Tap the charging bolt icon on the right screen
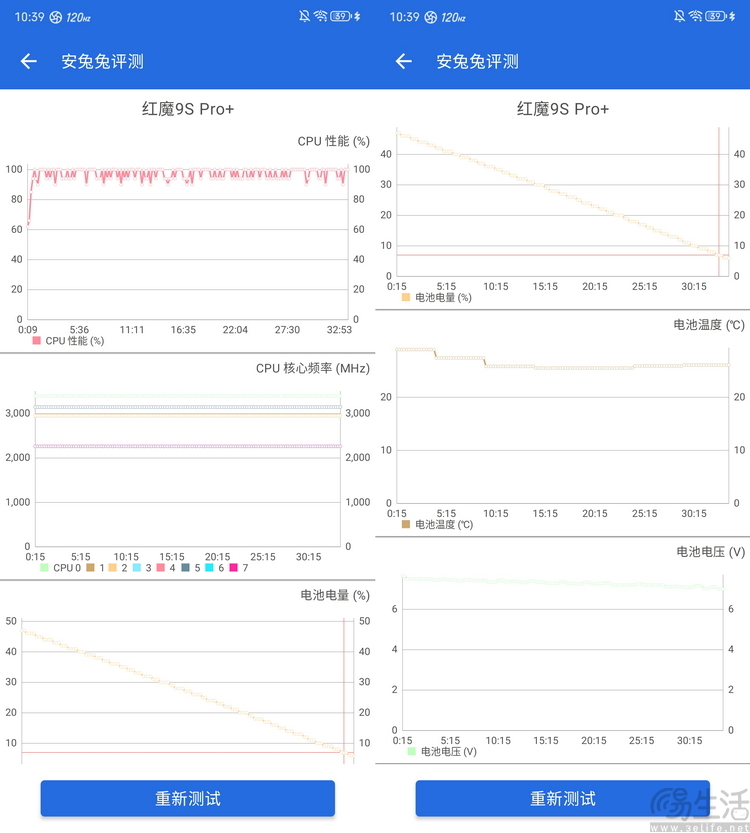The image size is (750, 833). (733, 17)
